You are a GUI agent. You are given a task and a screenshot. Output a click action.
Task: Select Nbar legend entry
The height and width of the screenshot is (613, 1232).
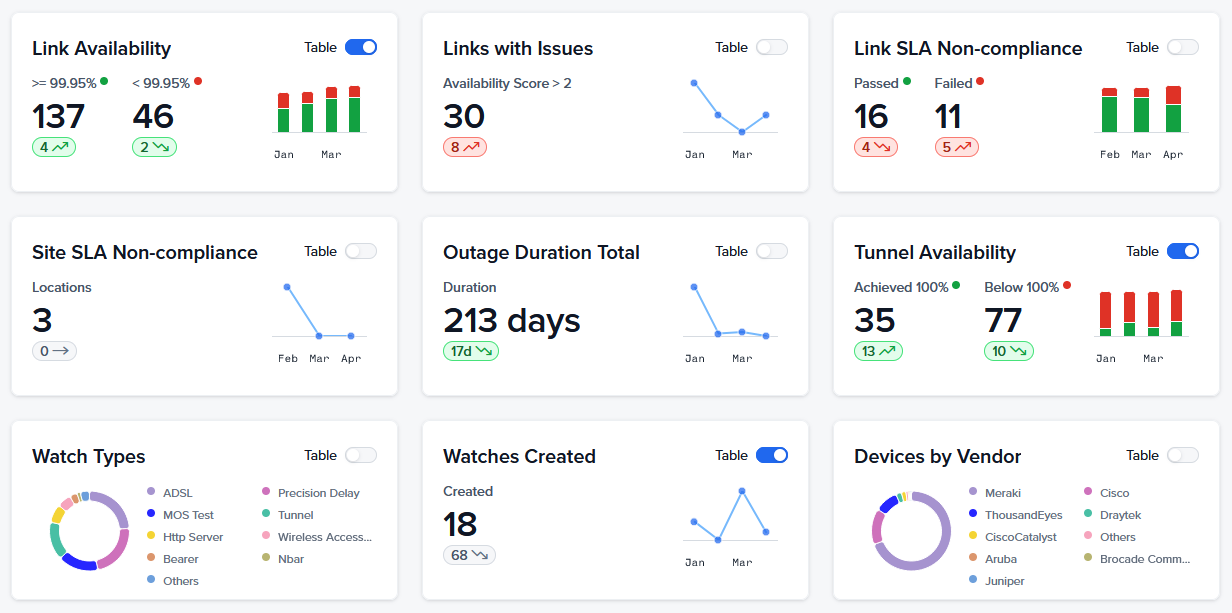point(282,559)
